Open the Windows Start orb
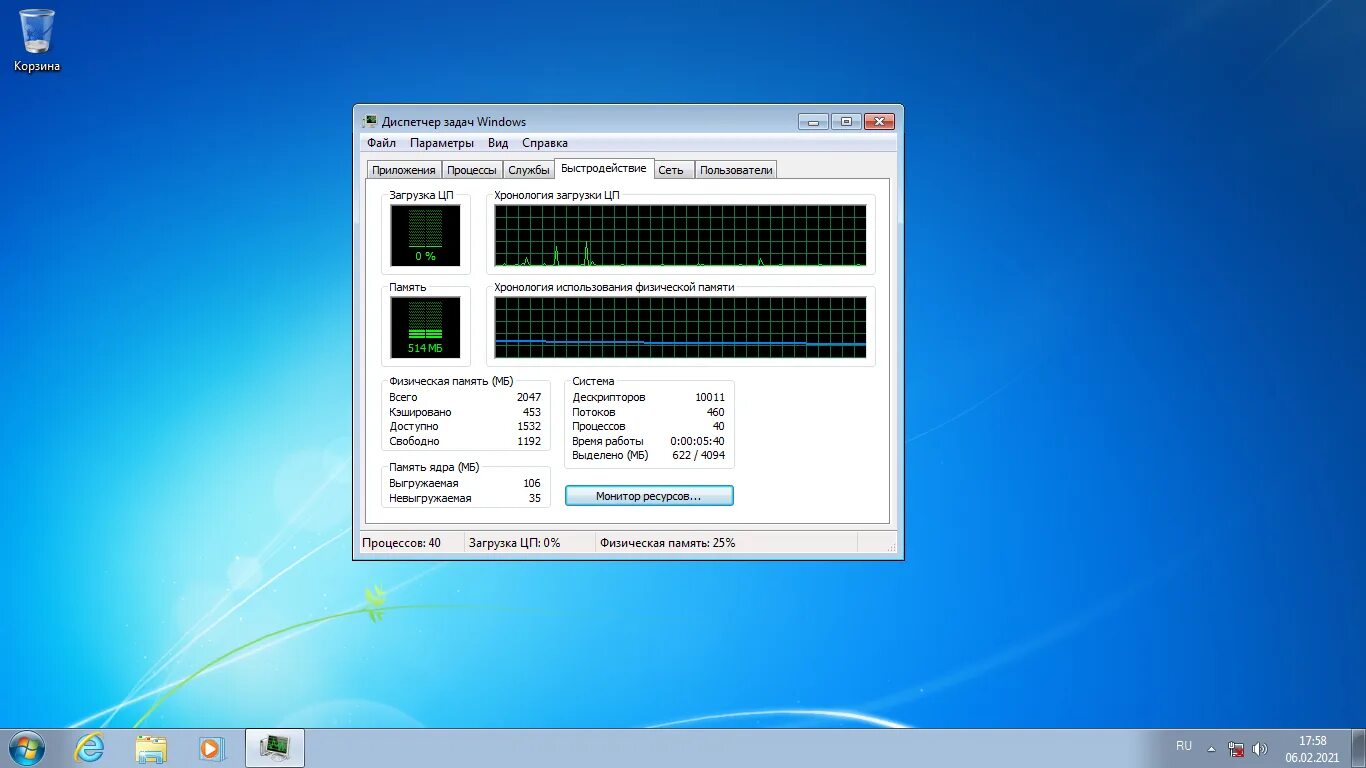The width and height of the screenshot is (1366, 768). tap(26, 747)
